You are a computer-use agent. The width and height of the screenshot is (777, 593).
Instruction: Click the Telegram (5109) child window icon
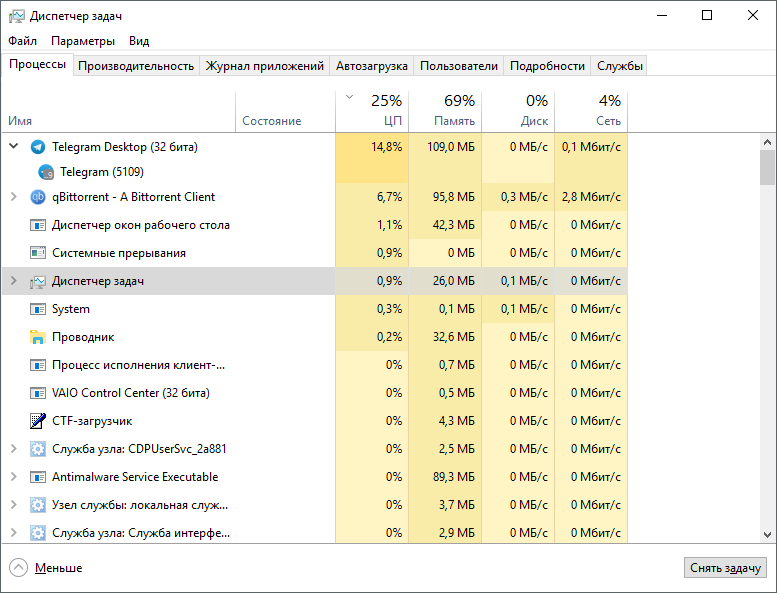(x=46, y=172)
